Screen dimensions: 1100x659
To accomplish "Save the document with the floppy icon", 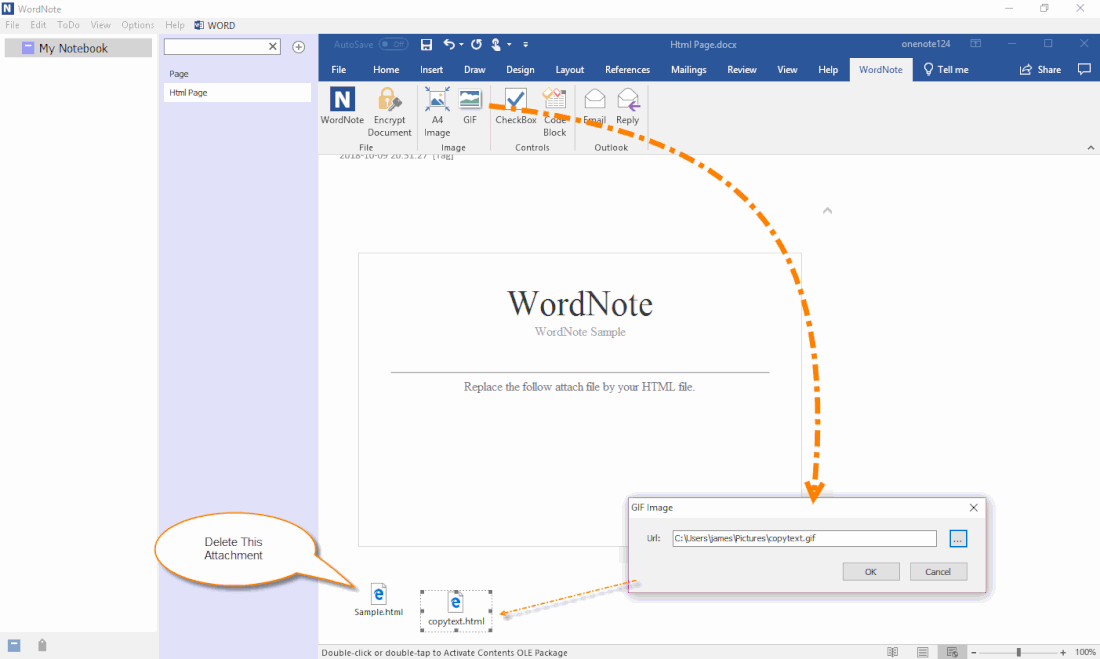I will point(426,44).
